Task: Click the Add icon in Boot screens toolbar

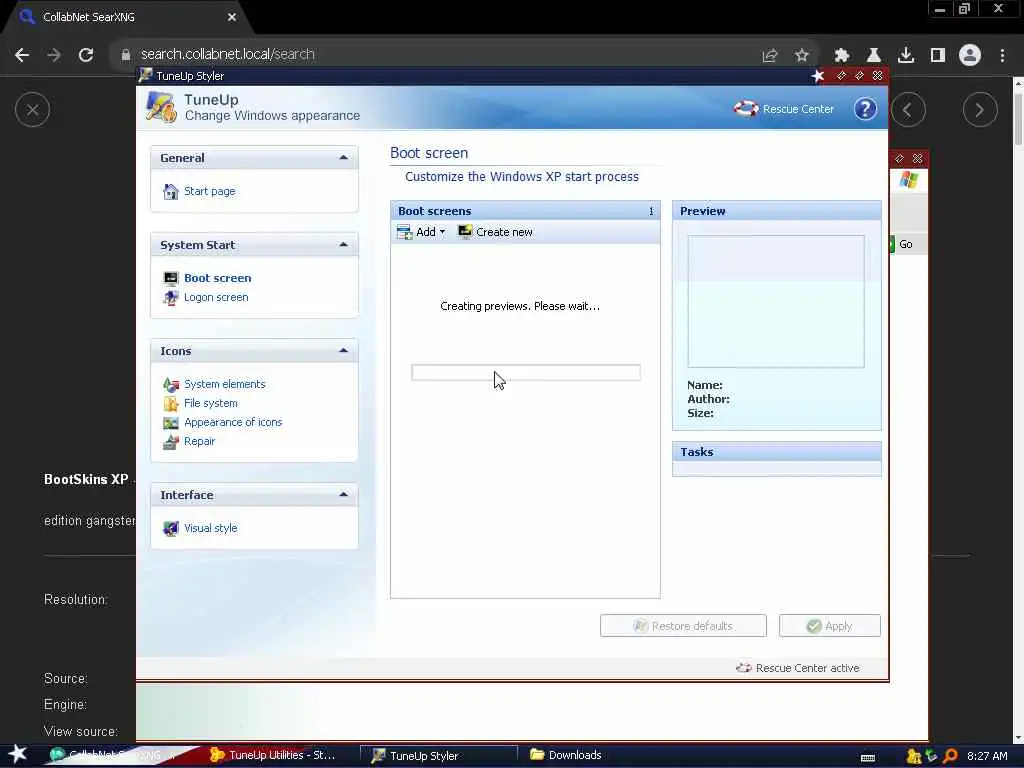Action: tap(404, 232)
